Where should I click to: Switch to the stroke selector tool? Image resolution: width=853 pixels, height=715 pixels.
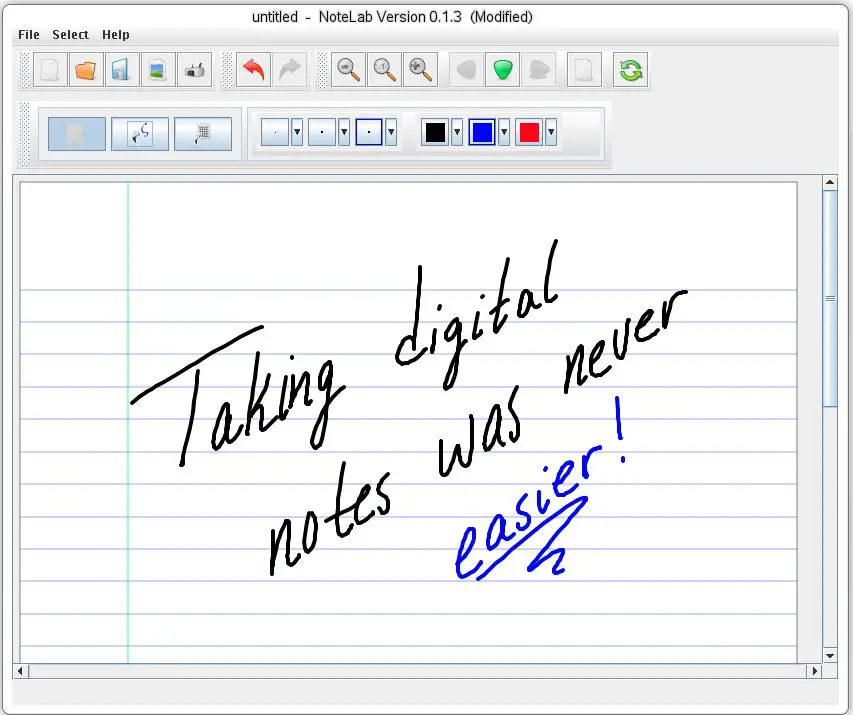point(140,133)
